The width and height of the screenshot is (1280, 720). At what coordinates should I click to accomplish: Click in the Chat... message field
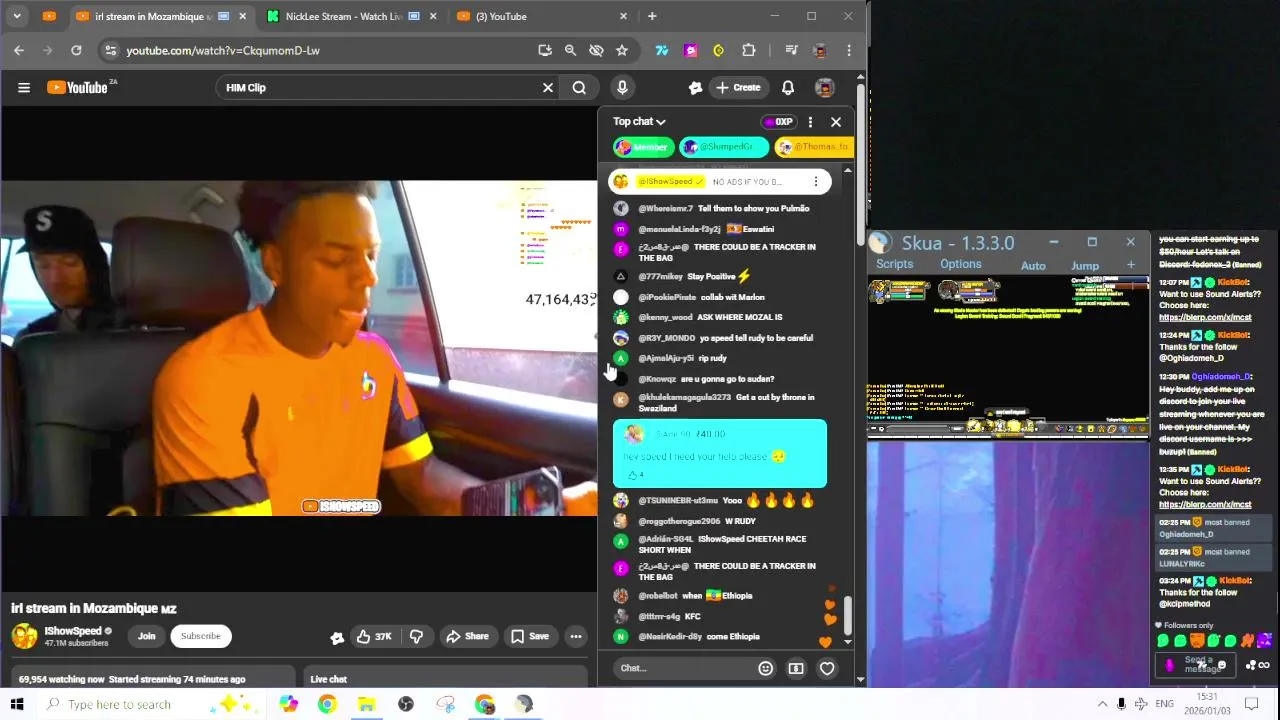[684, 668]
